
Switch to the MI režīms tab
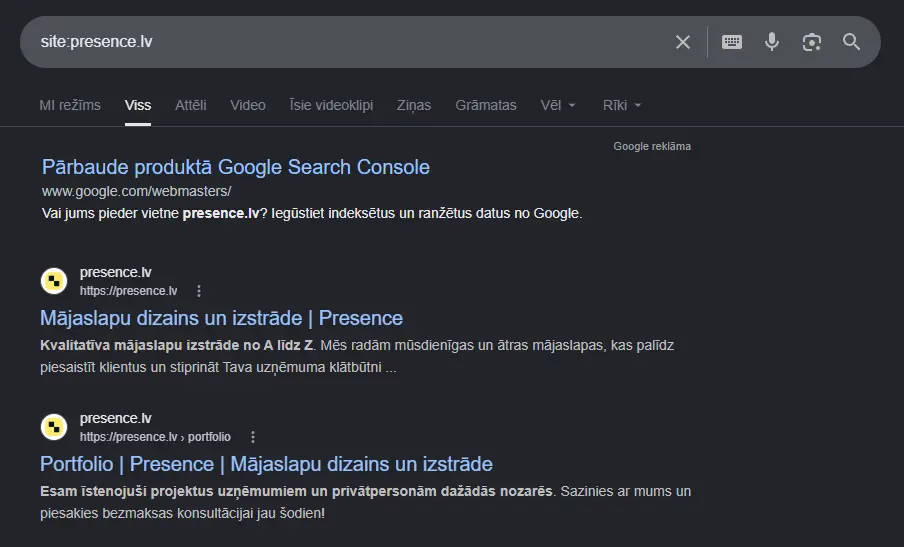70,105
